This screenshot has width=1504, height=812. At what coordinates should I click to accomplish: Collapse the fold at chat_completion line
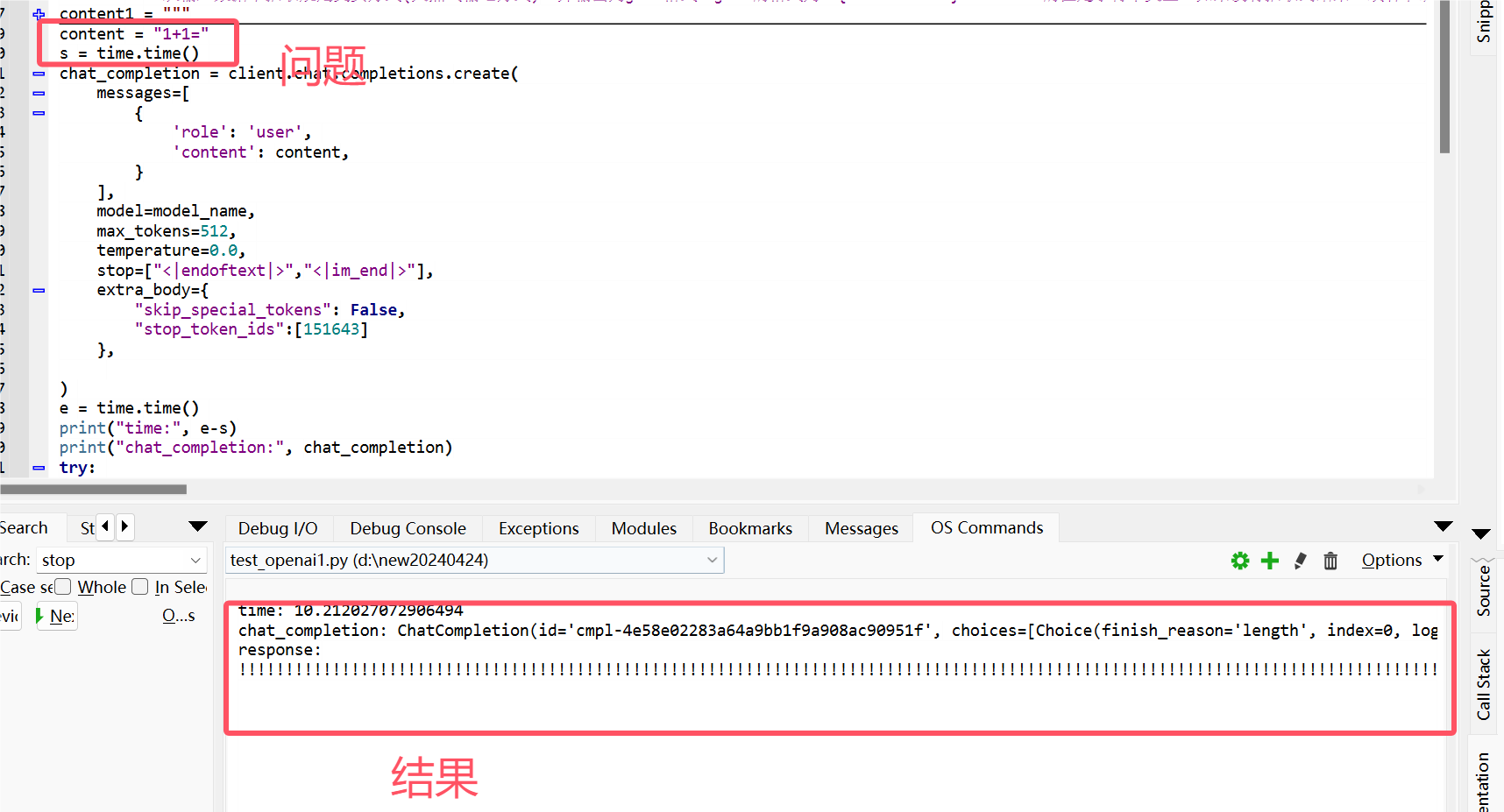(x=39, y=74)
